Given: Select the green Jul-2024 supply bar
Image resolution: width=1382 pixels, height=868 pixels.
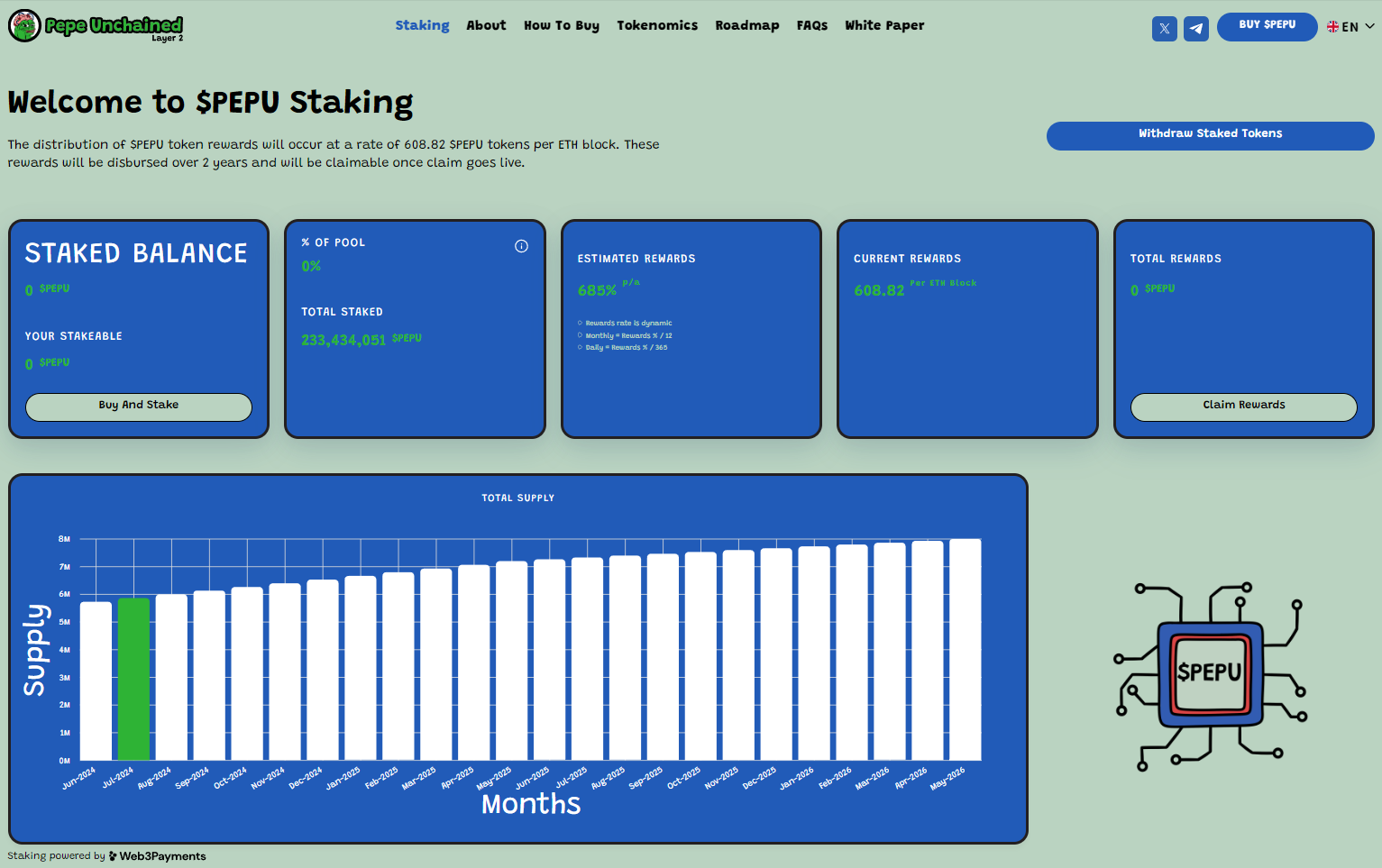Looking at the screenshot, I should (x=134, y=679).
